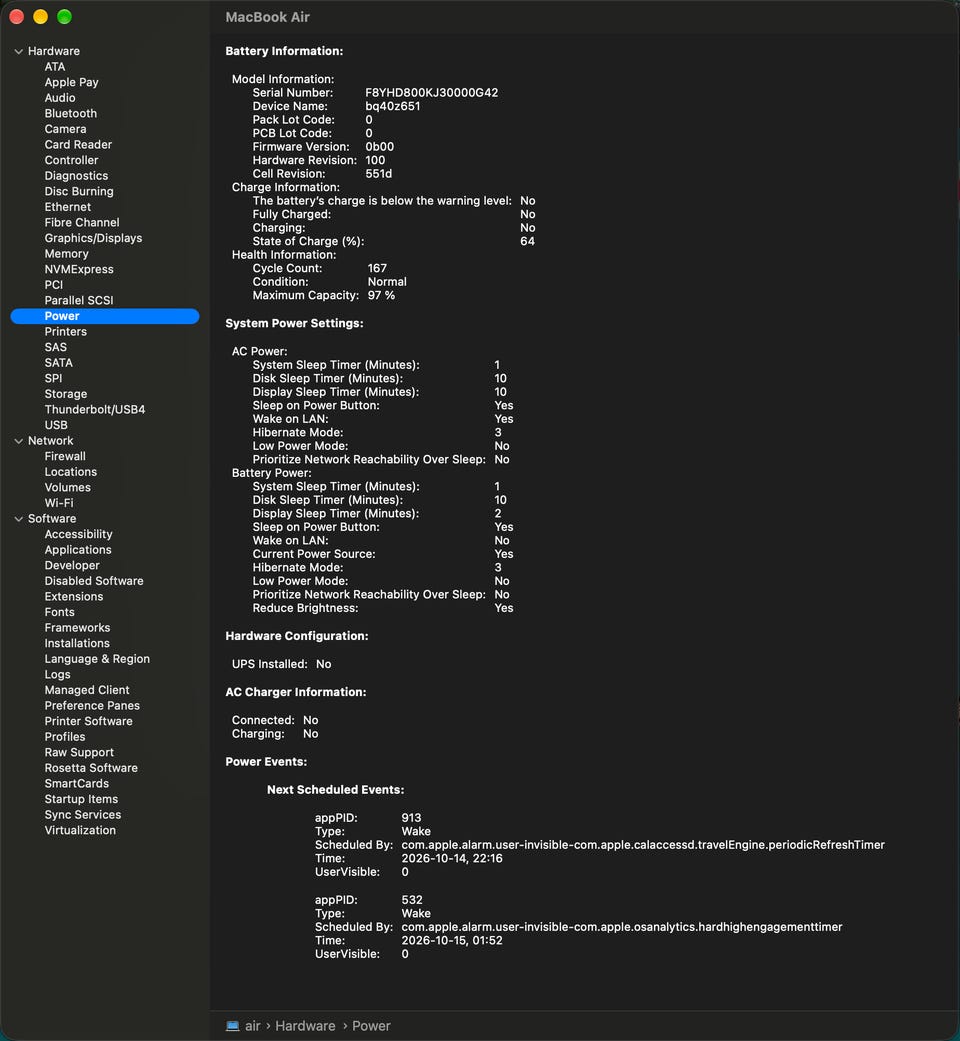
Task: Click 'Power' in the bottom path bar
Action: (x=371, y=1026)
